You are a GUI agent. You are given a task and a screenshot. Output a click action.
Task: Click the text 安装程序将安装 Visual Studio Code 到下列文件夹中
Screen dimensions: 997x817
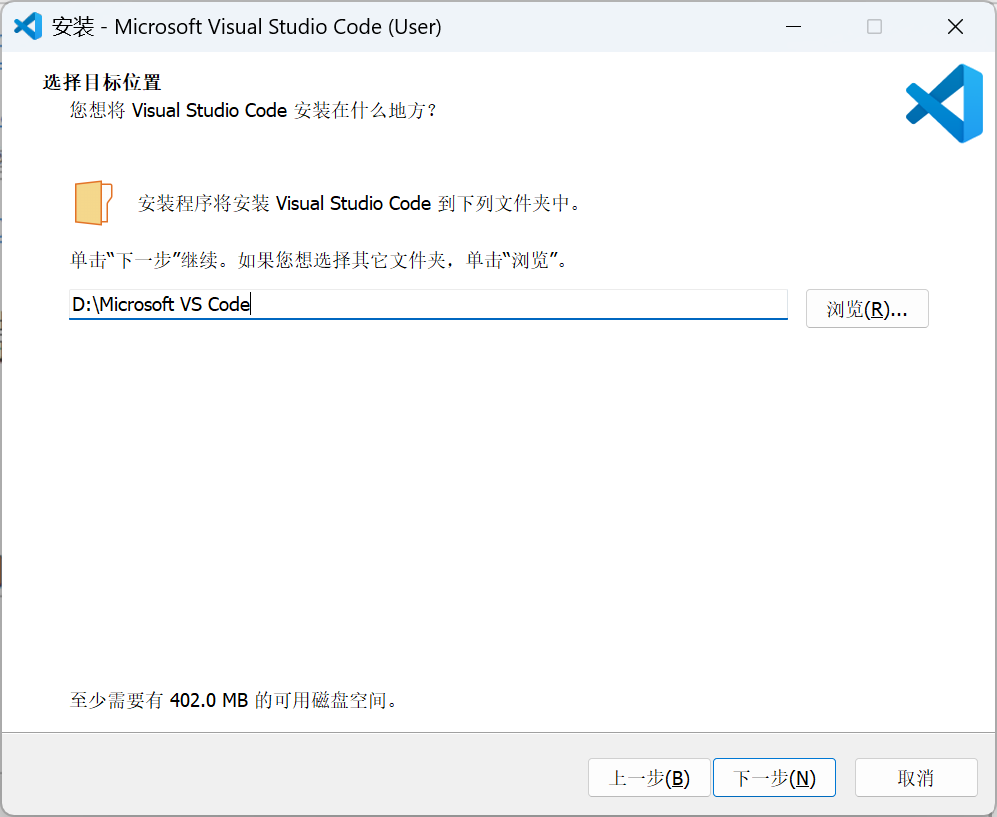point(359,203)
